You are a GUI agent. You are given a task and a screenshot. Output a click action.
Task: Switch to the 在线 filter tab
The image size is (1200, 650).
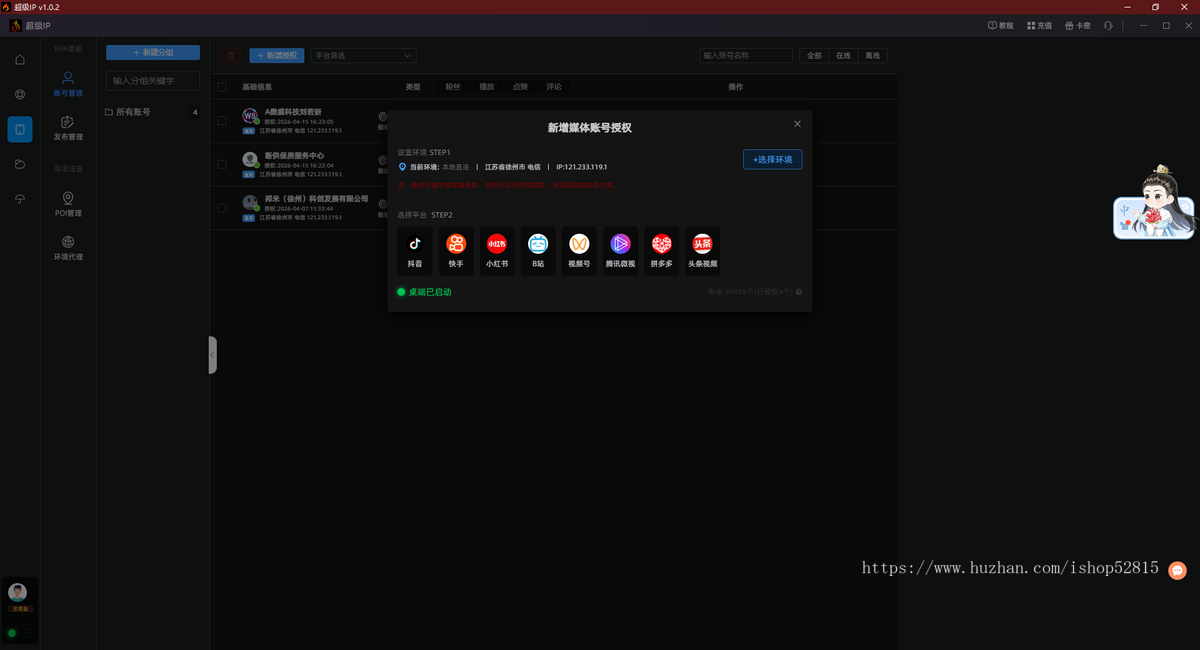coord(843,56)
